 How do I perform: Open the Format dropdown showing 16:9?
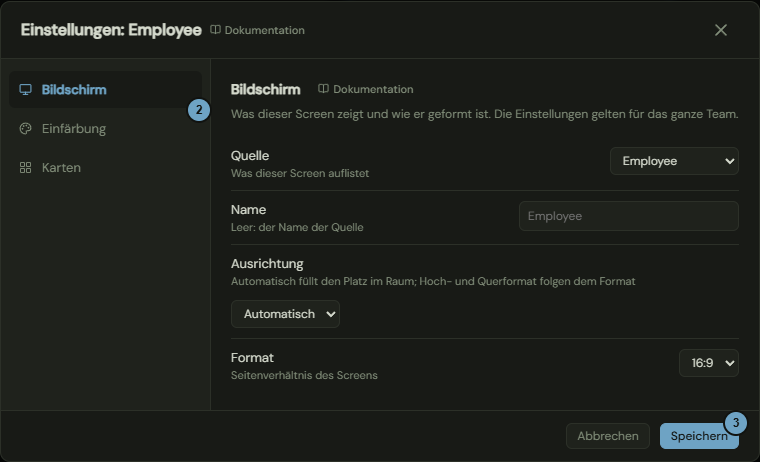point(709,363)
